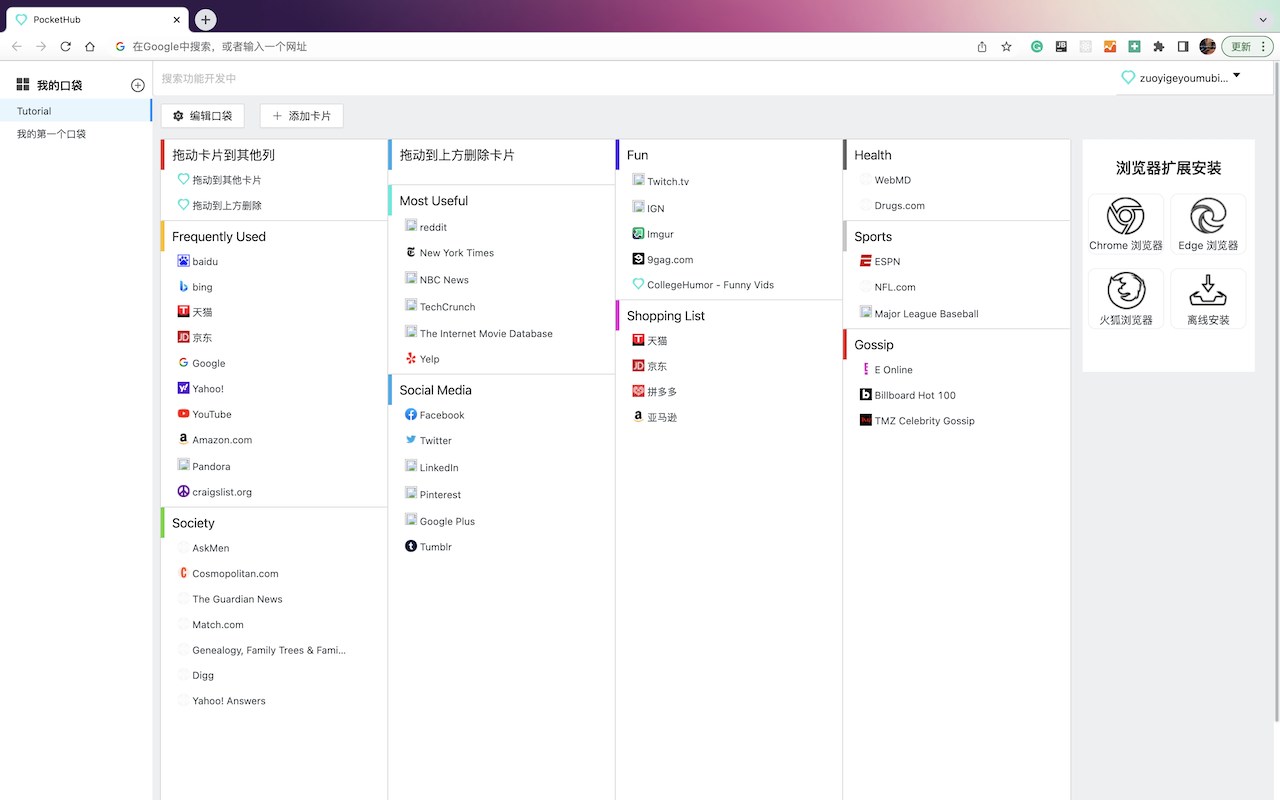Click the 编辑口袋 button
1280x800 pixels.
pos(202,116)
